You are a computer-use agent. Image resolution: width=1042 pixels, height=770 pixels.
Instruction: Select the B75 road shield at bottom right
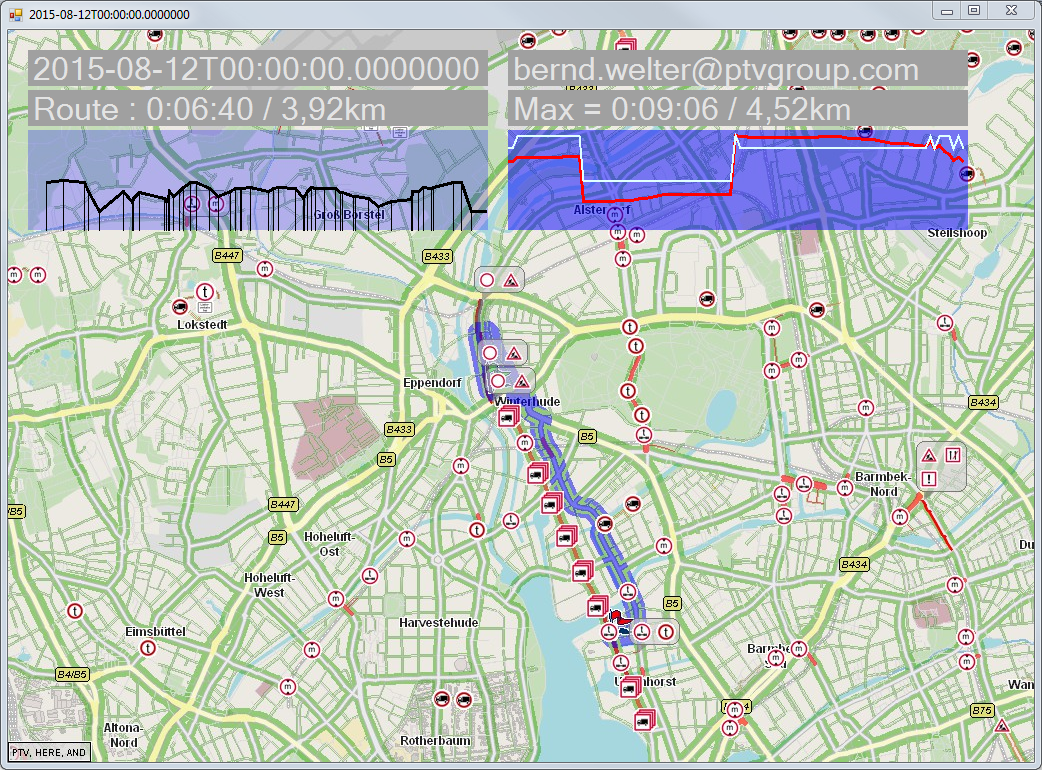(982, 710)
